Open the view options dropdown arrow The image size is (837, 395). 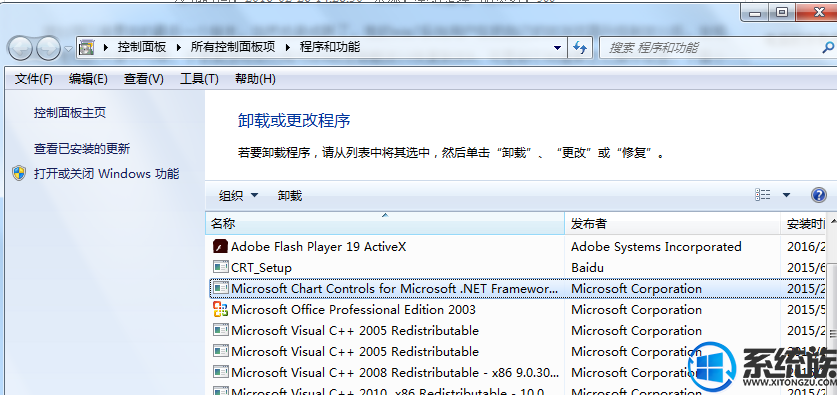(x=786, y=195)
